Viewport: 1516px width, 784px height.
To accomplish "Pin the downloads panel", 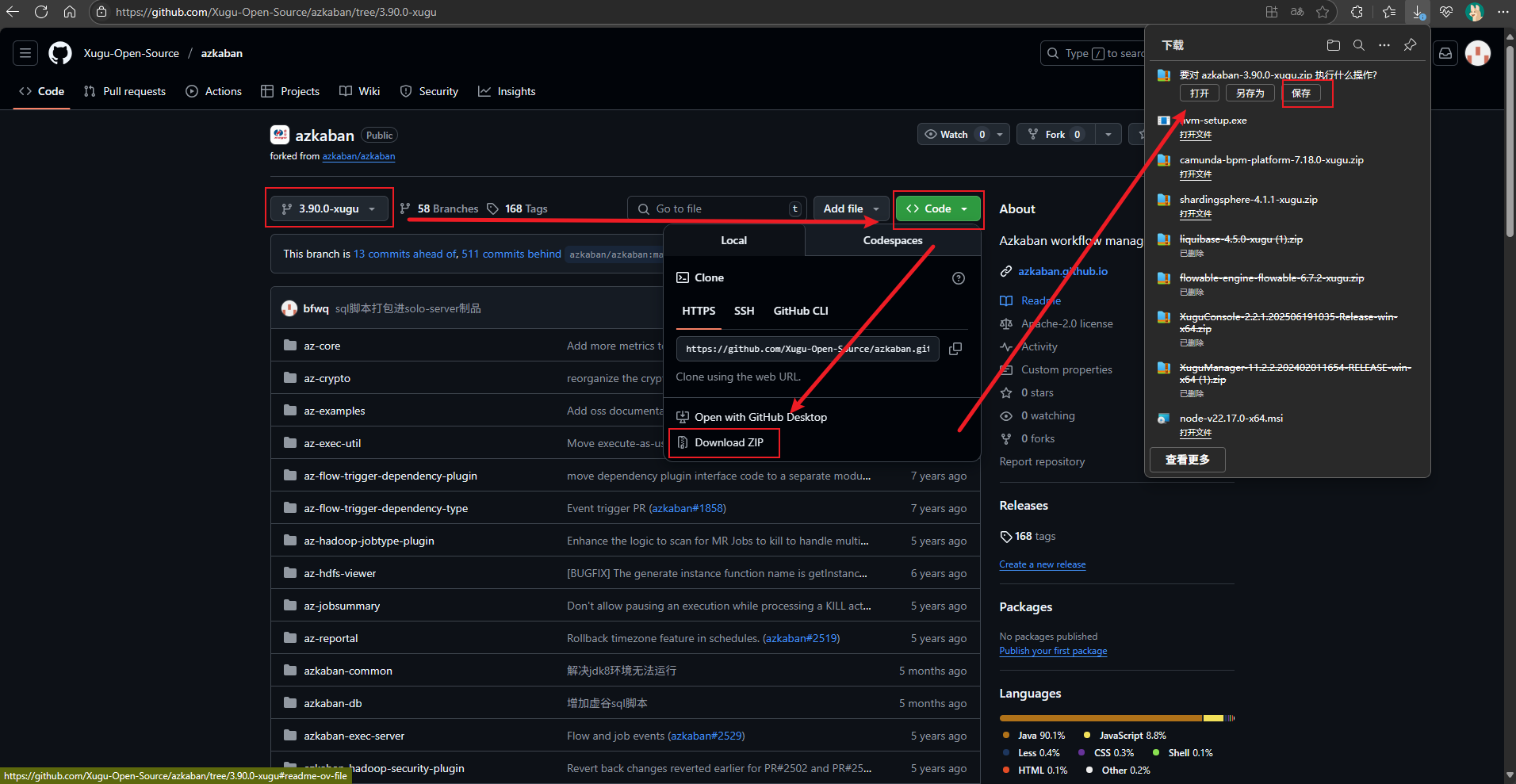I will pos(1410,45).
